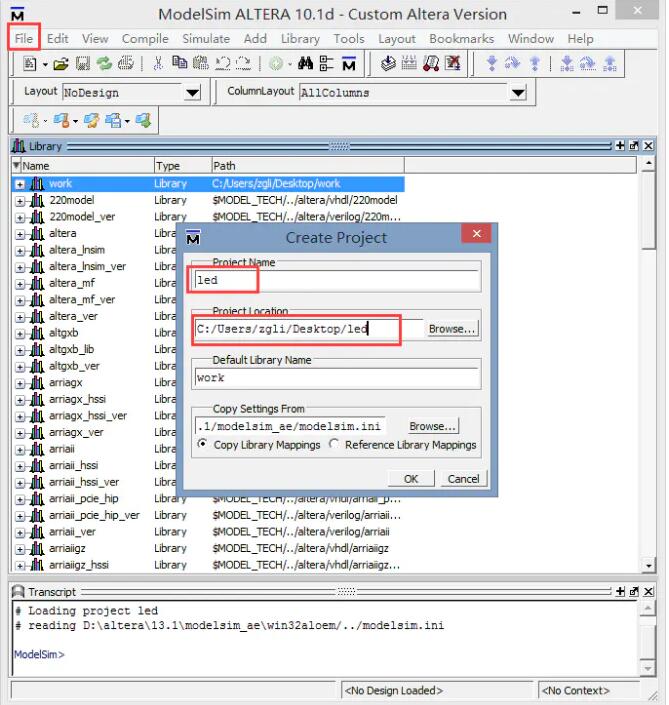Expand the work library tree node

tap(20, 184)
